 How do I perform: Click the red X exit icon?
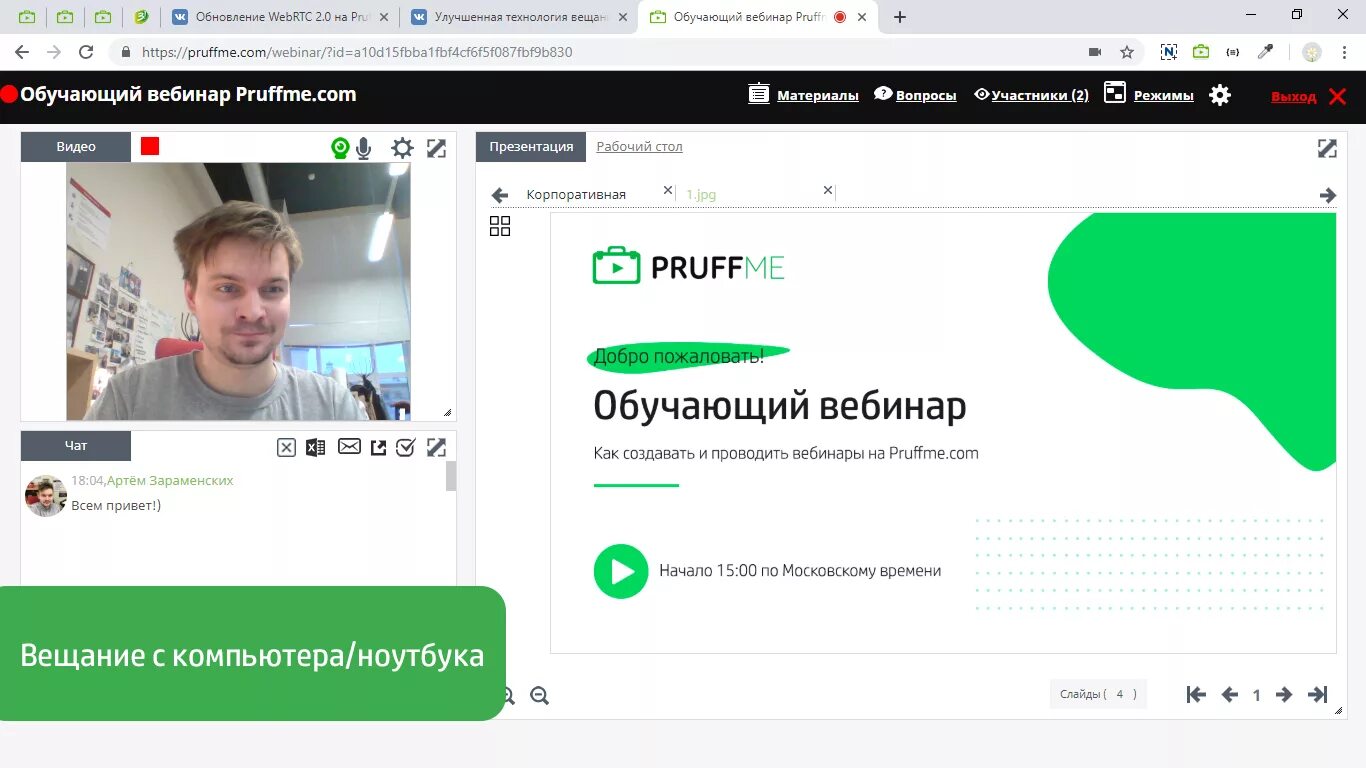click(x=1337, y=96)
